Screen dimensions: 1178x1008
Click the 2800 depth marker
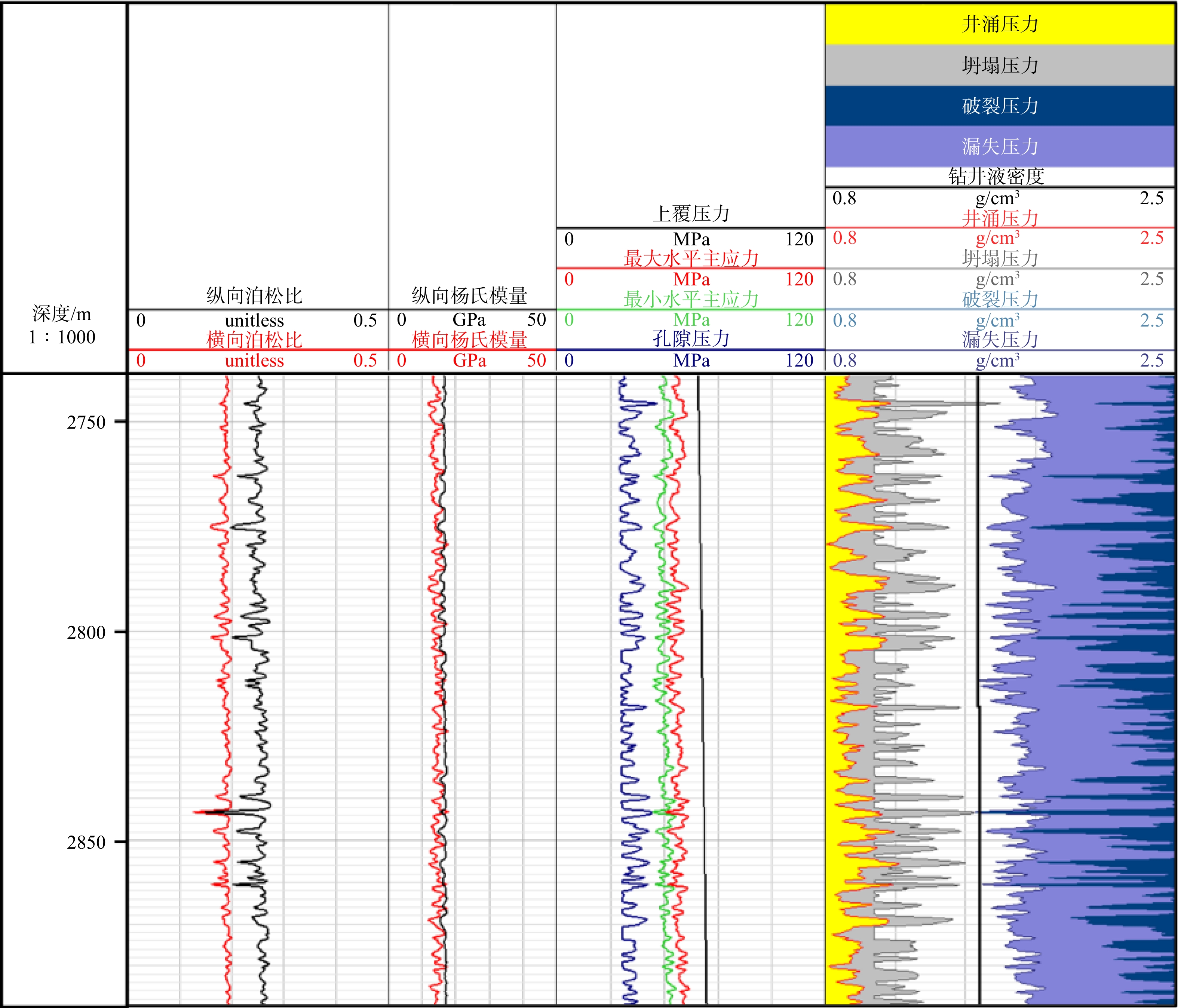86,632
